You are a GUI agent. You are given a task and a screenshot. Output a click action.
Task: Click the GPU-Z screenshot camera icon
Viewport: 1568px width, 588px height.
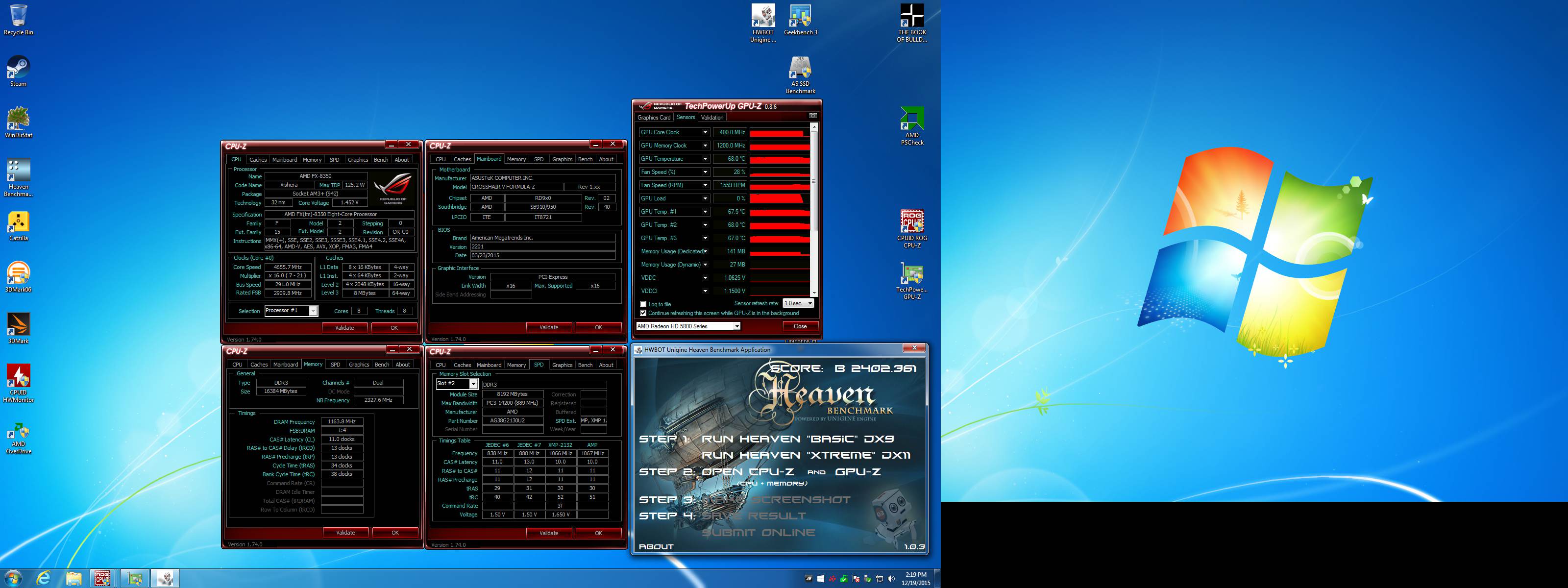click(x=812, y=116)
